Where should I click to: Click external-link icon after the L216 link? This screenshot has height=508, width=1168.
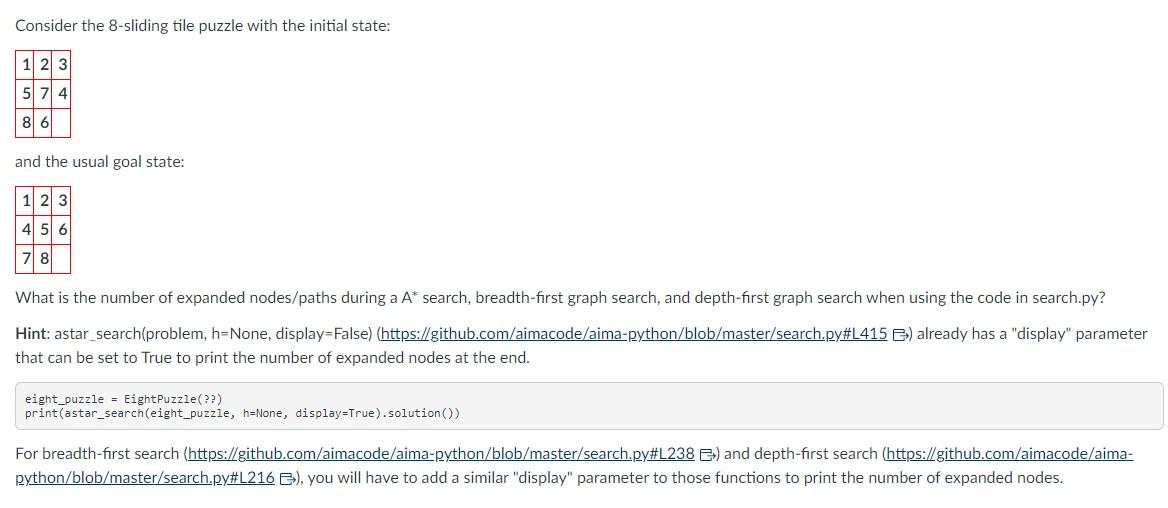pyautogui.click(x=287, y=479)
